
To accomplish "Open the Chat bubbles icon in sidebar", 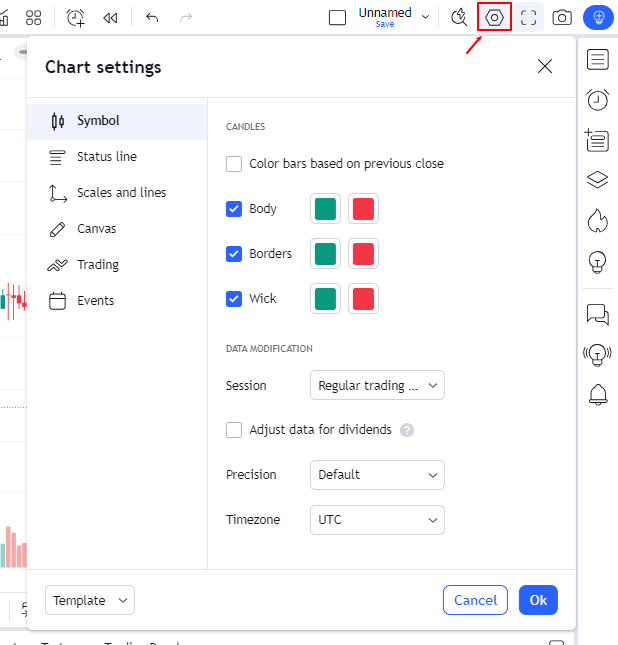I will pyautogui.click(x=597, y=315).
